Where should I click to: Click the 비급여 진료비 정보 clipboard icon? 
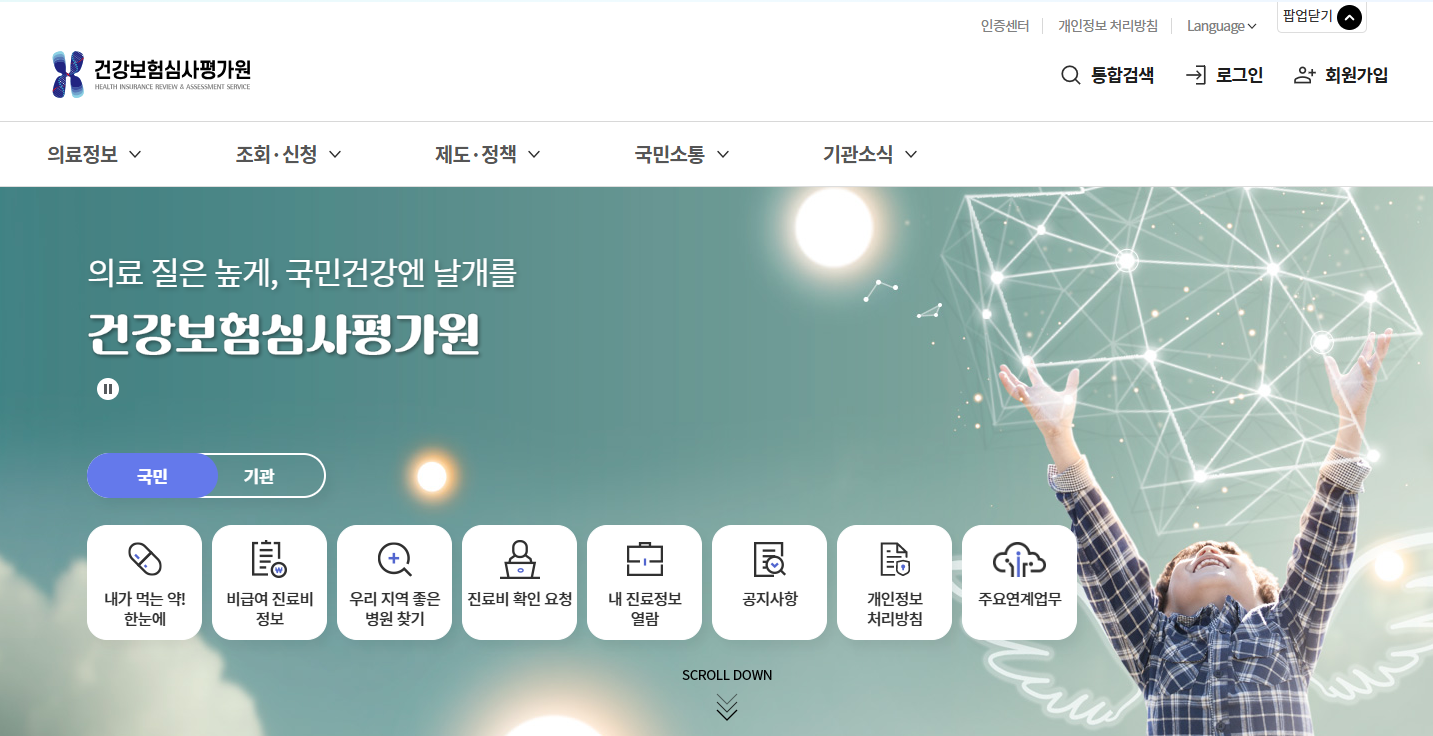pyautogui.click(x=269, y=559)
